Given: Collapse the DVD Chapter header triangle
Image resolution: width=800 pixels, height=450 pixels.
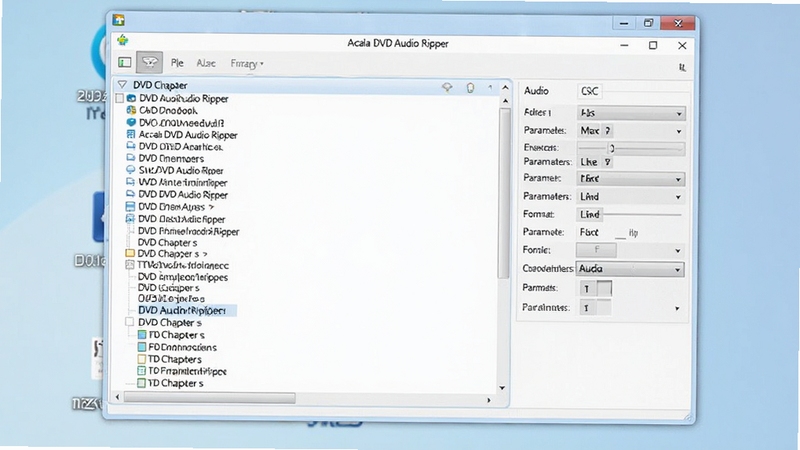Looking at the screenshot, I should coord(122,85).
